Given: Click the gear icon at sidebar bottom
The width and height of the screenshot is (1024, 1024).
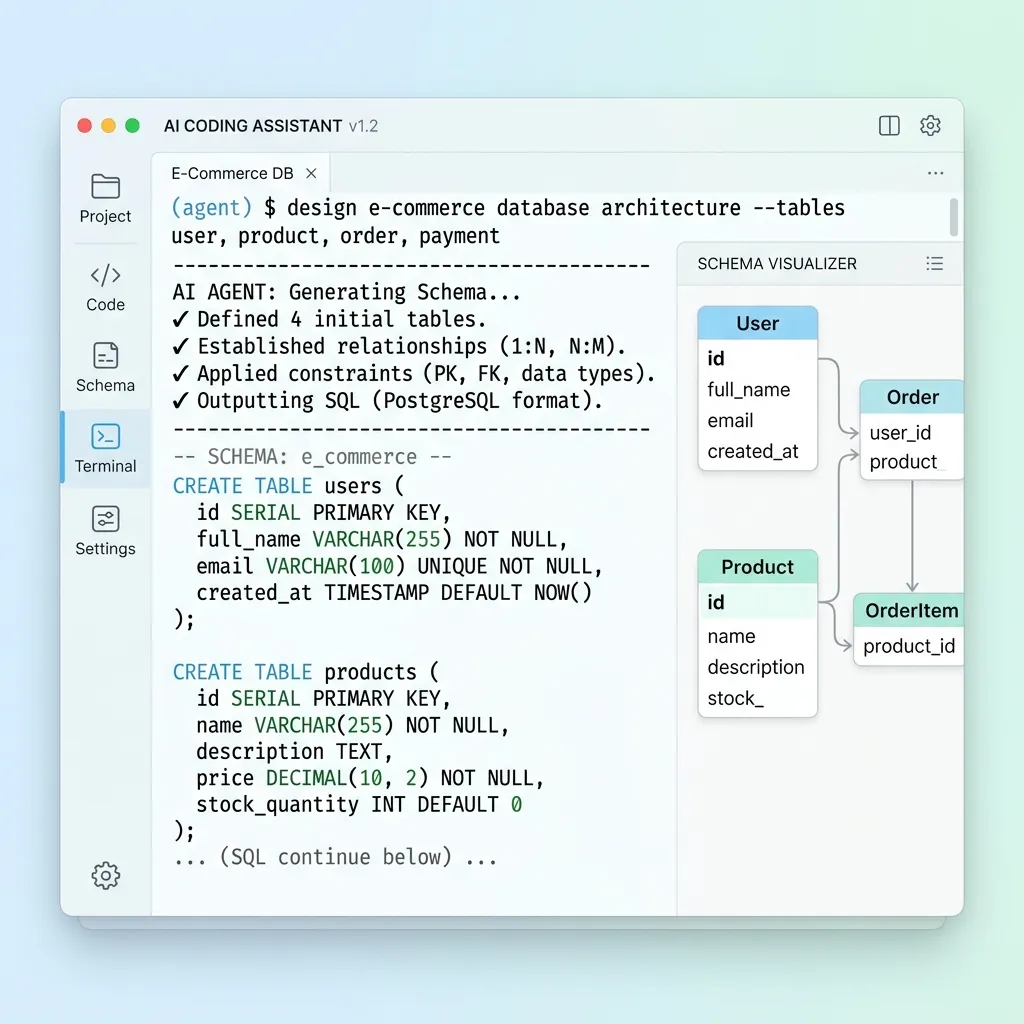Looking at the screenshot, I should (x=106, y=875).
